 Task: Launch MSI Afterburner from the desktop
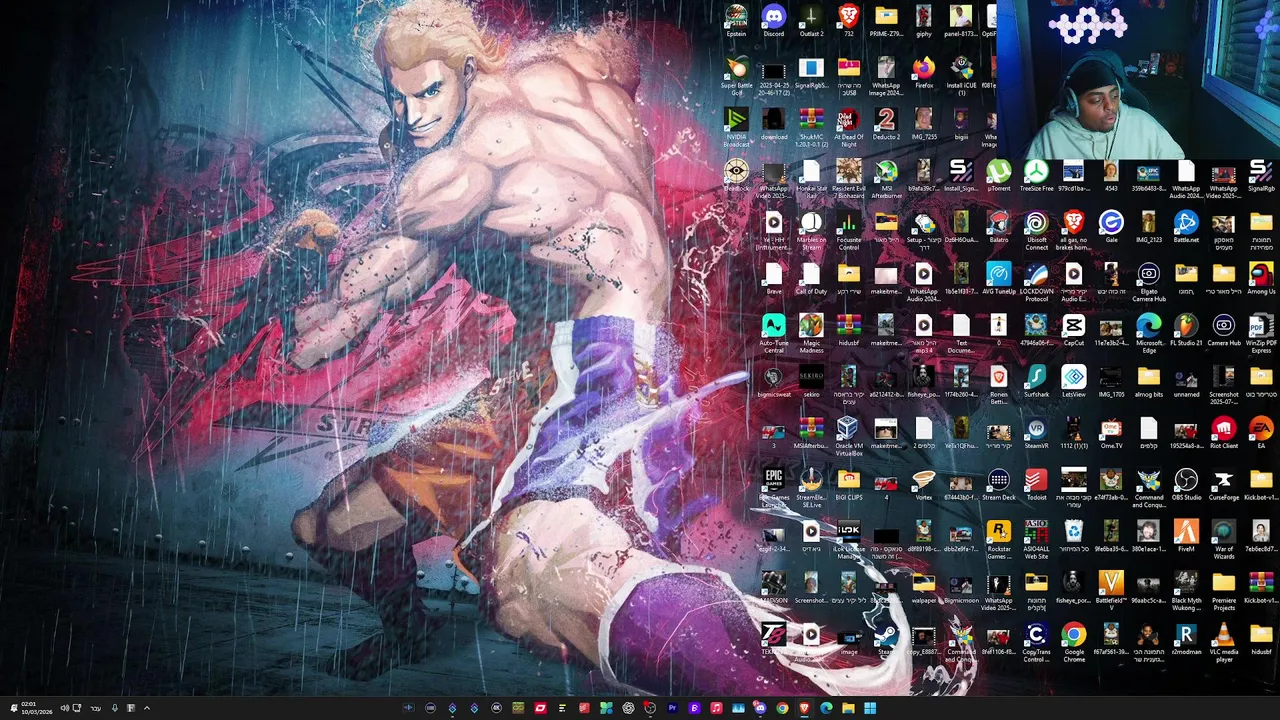pyautogui.click(x=886, y=178)
